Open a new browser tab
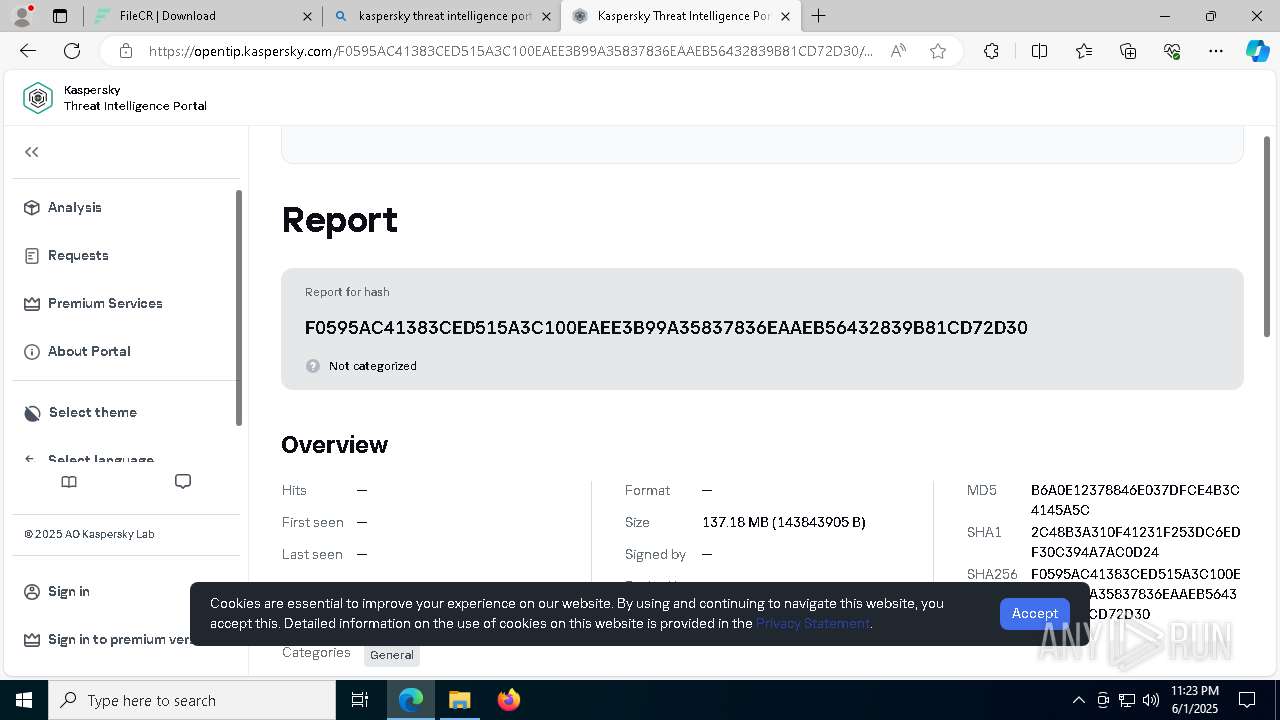 click(819, 16)
